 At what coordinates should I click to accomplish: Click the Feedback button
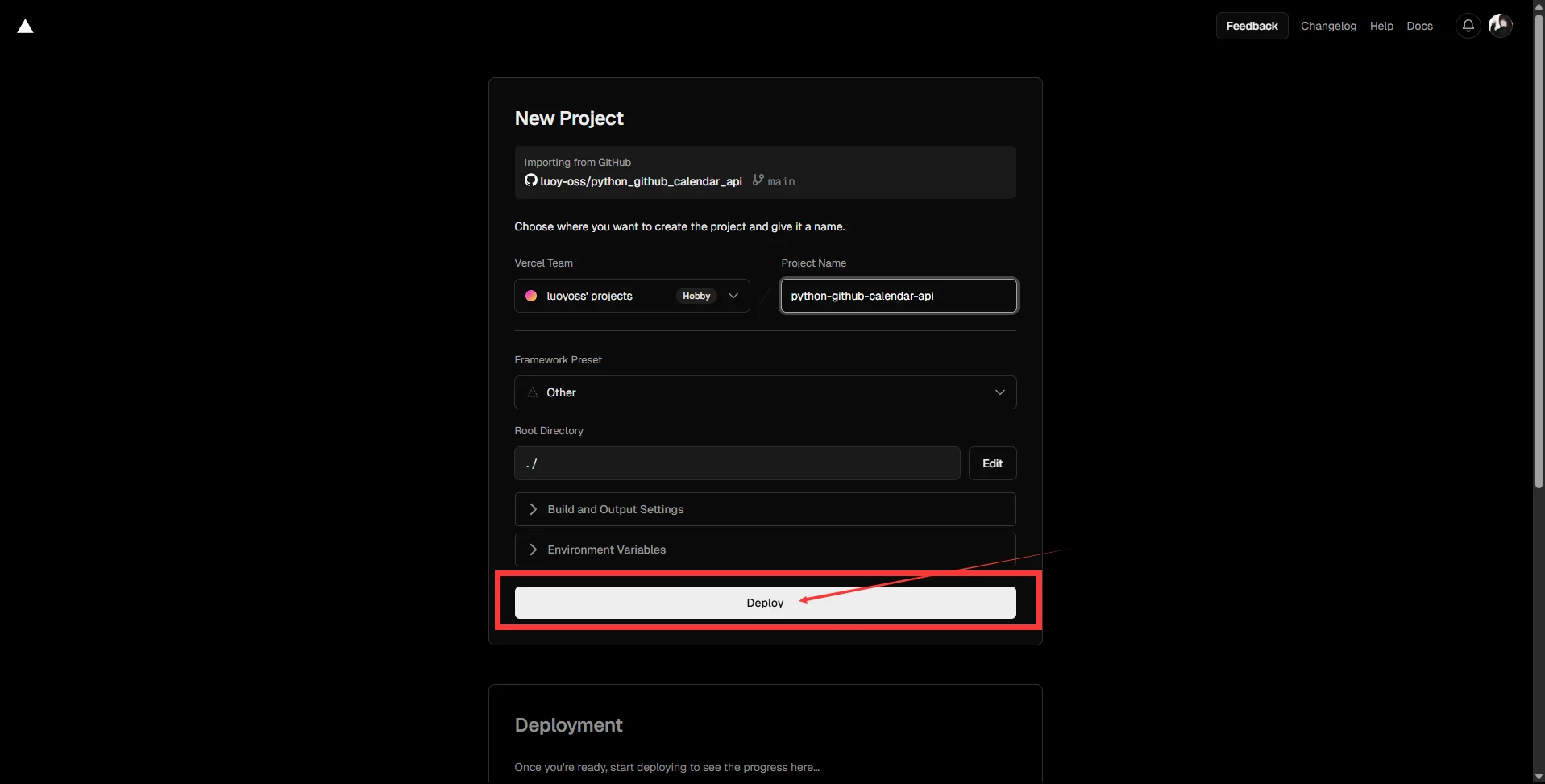pos(1252,26)
